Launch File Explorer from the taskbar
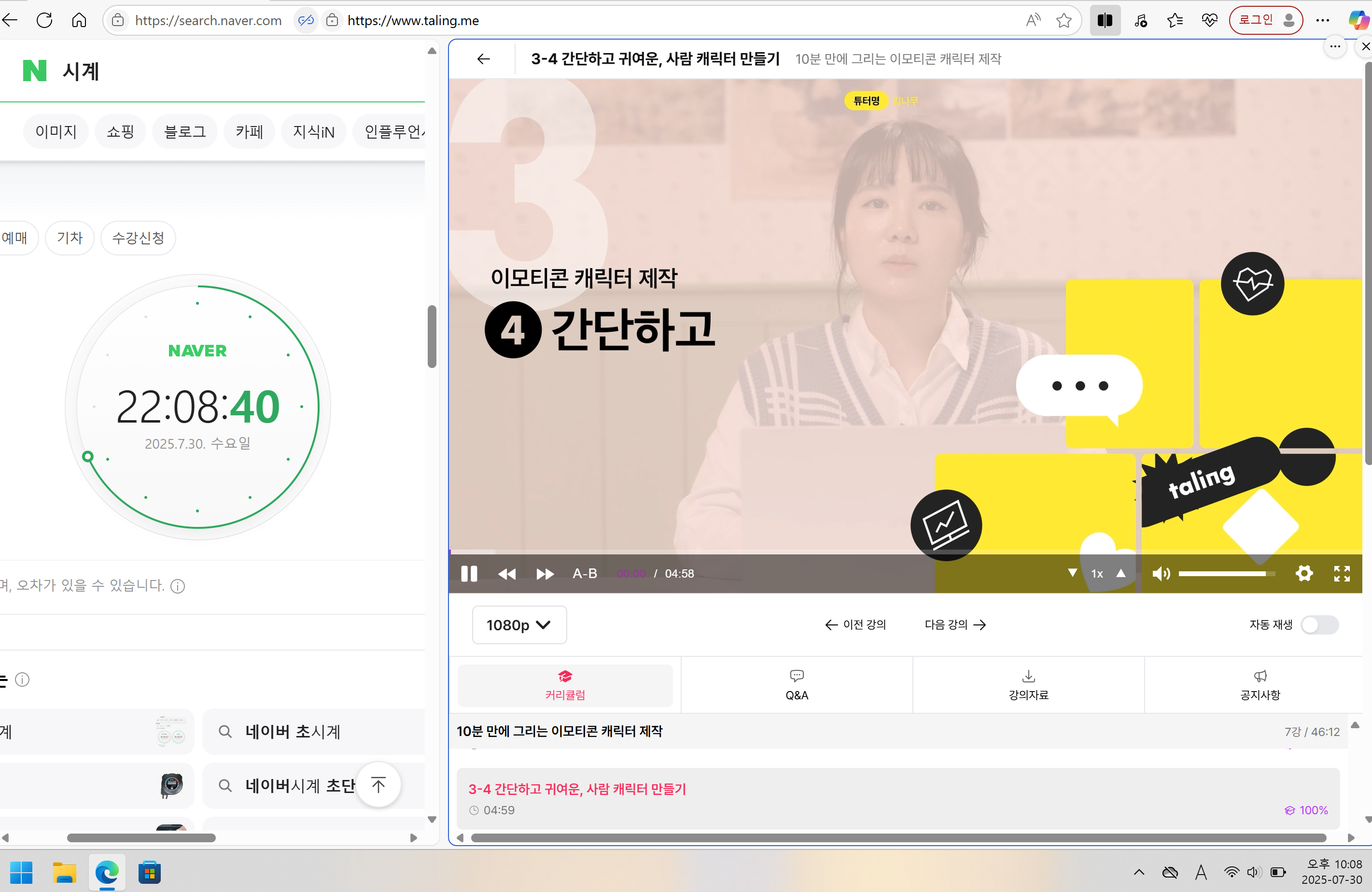Screen dimensions: 1372x892 coord(64,872)
